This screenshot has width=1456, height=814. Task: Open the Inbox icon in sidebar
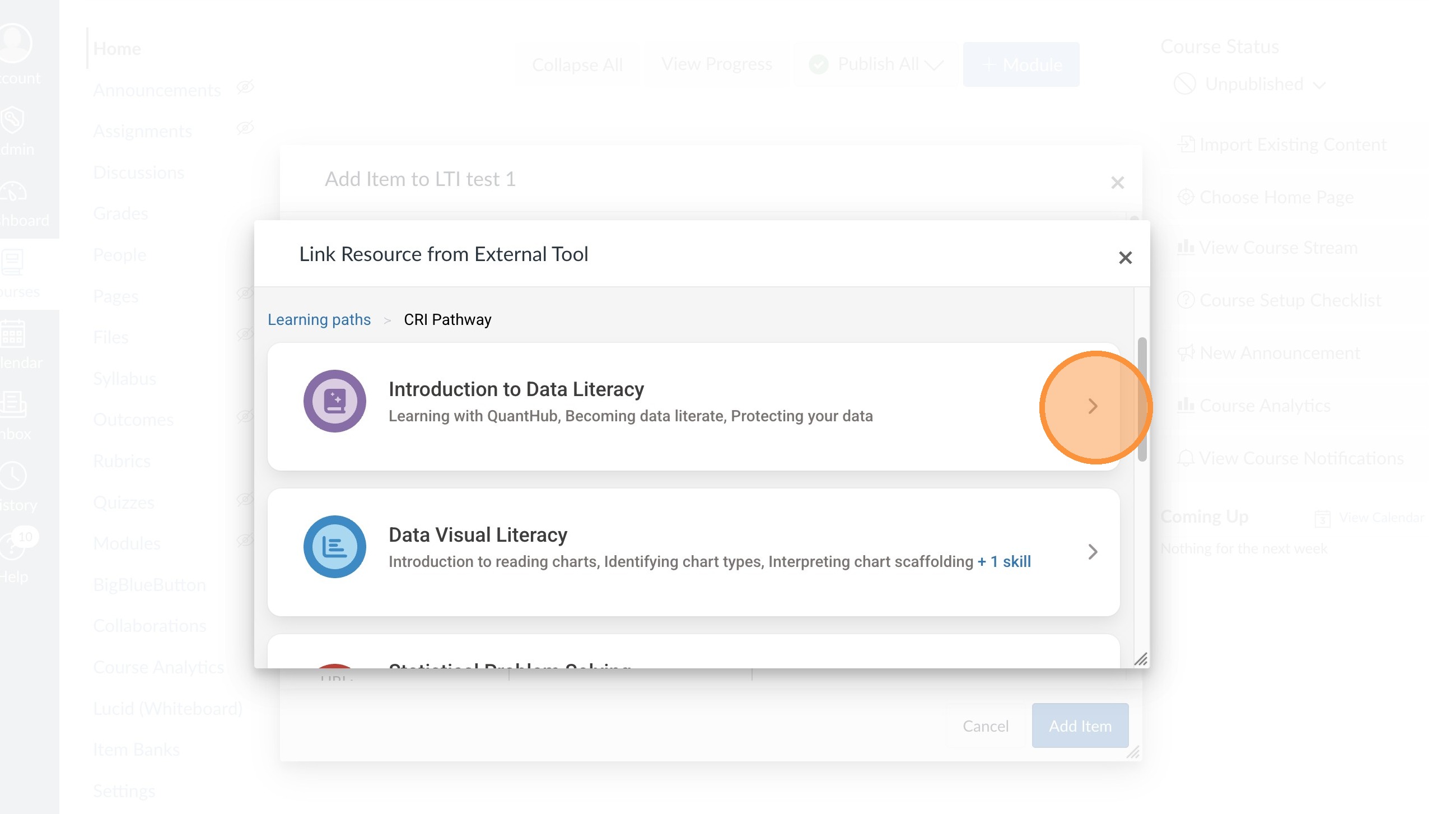[x=12, y=405]
